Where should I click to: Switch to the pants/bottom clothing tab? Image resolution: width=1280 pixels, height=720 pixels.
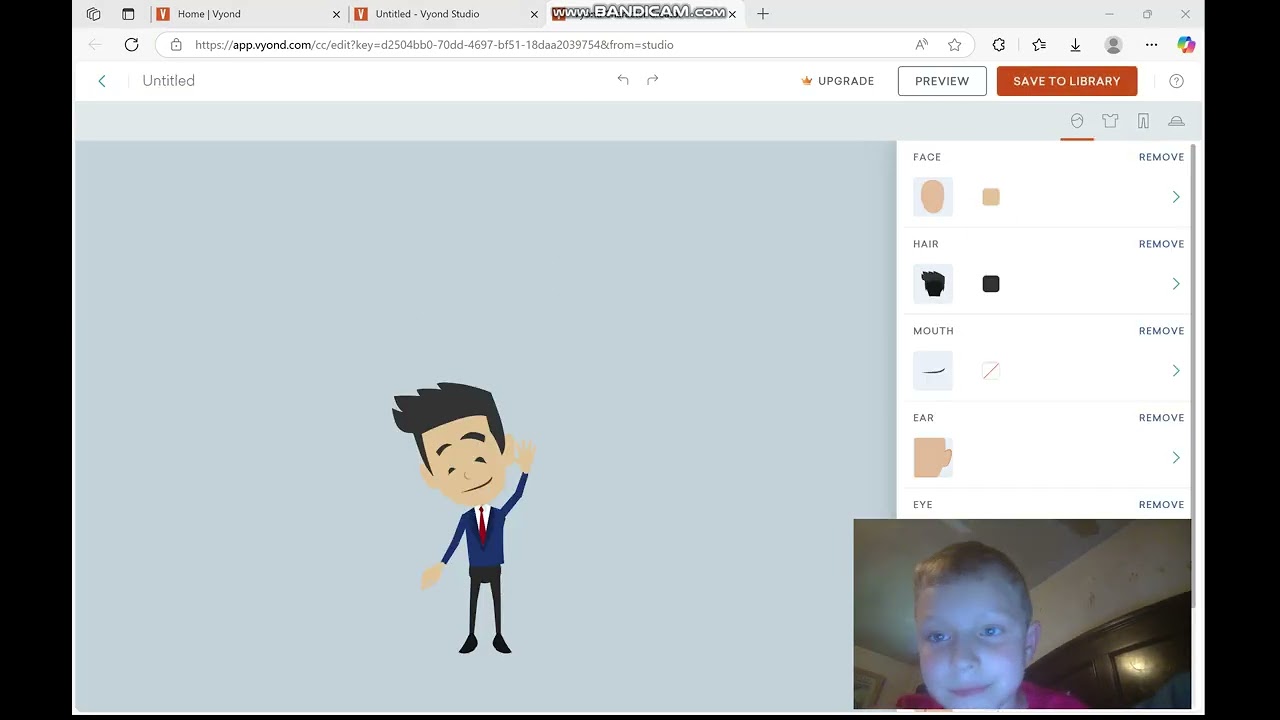(x=1143, y=121)
